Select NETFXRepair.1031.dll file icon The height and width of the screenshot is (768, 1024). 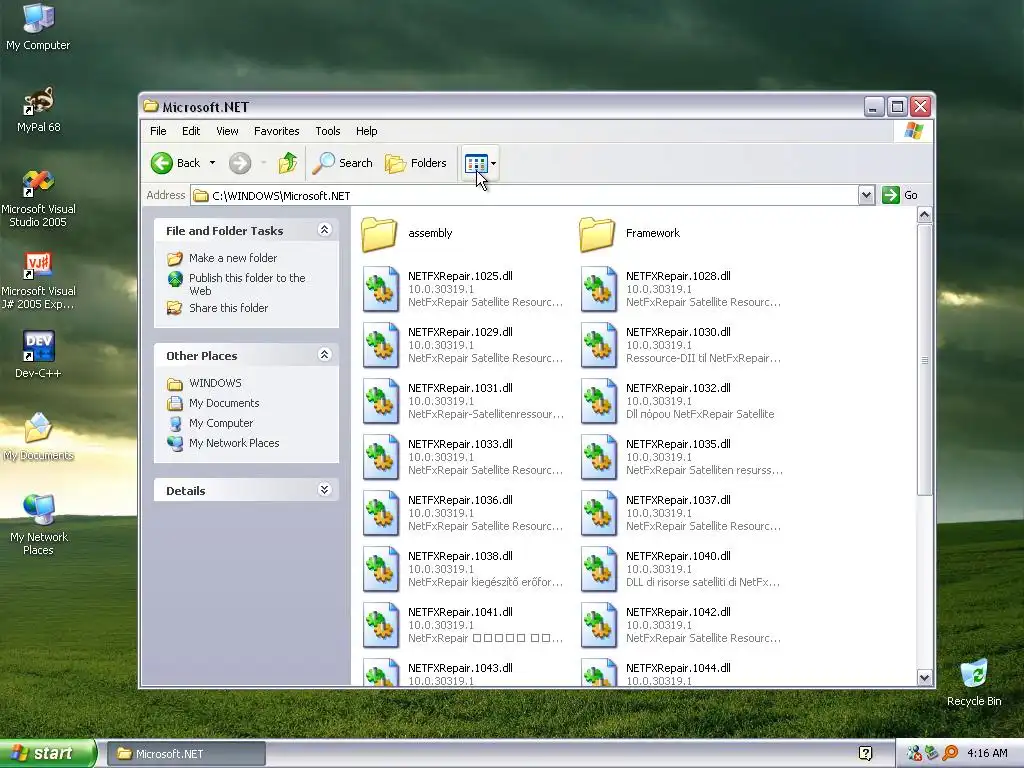pyautogui.click(x=381, y=401)
